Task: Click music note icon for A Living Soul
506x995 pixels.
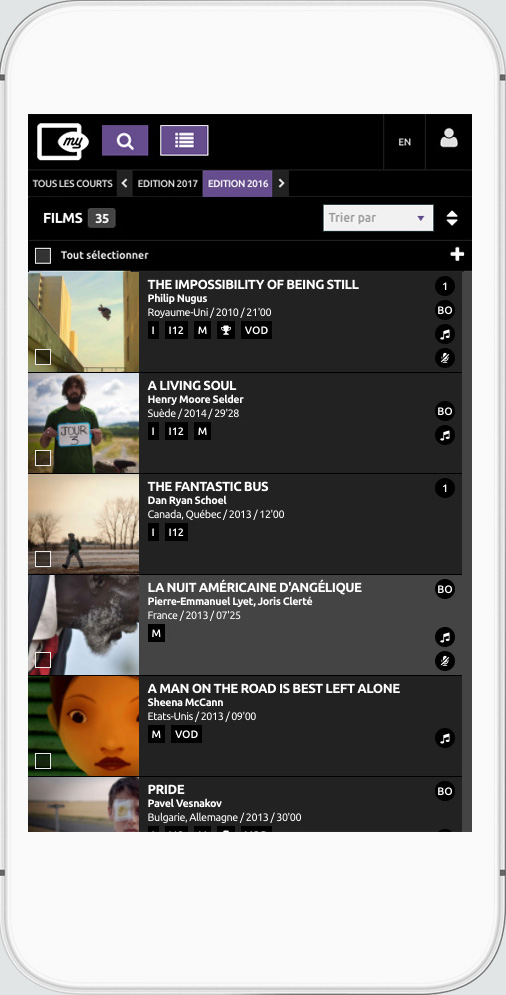Action: click(x=445, y=435)
